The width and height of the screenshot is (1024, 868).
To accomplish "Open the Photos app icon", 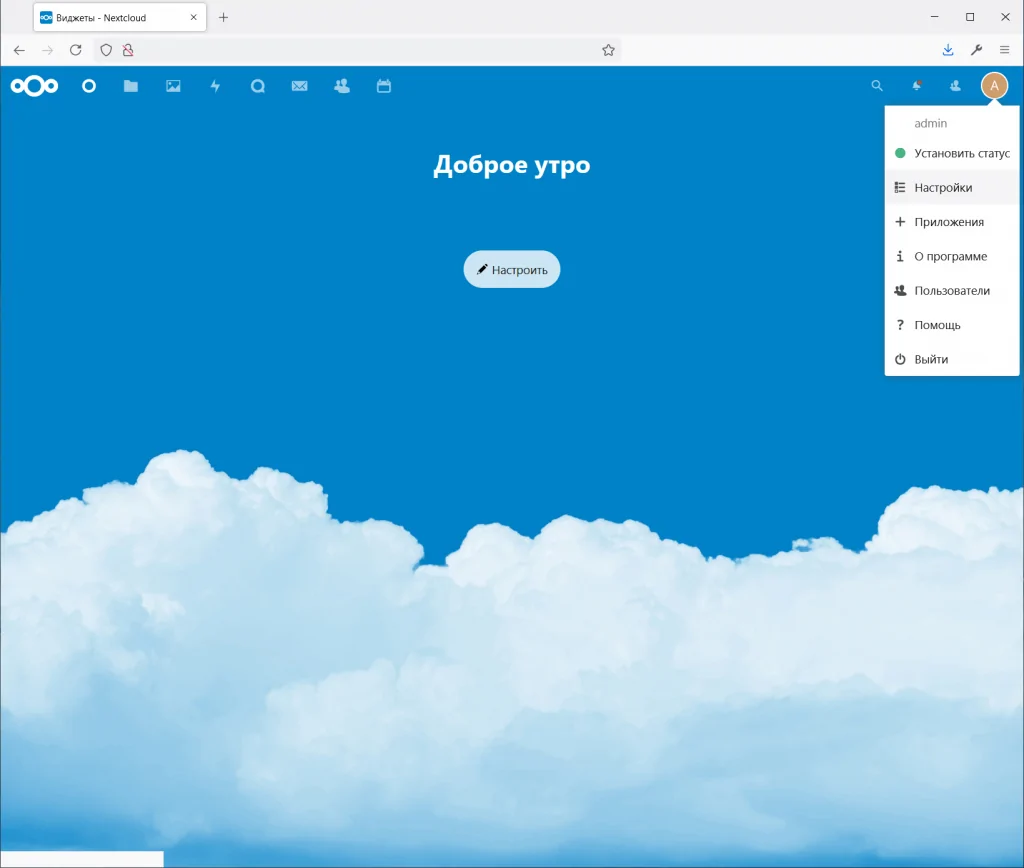I will tap(173, 87).
